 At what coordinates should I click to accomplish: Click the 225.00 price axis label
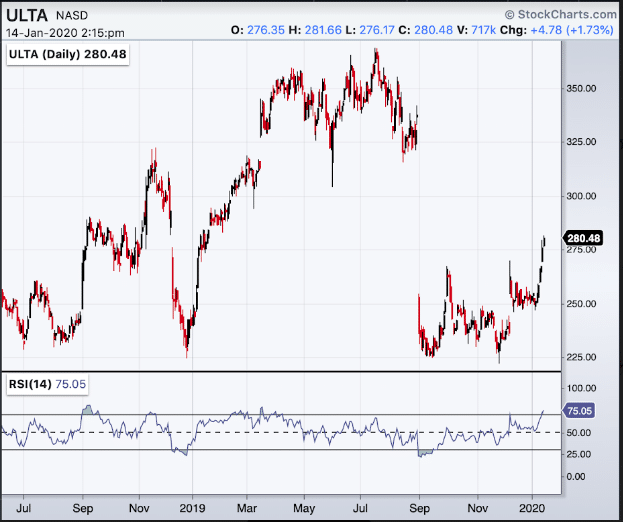pos(581,357)
